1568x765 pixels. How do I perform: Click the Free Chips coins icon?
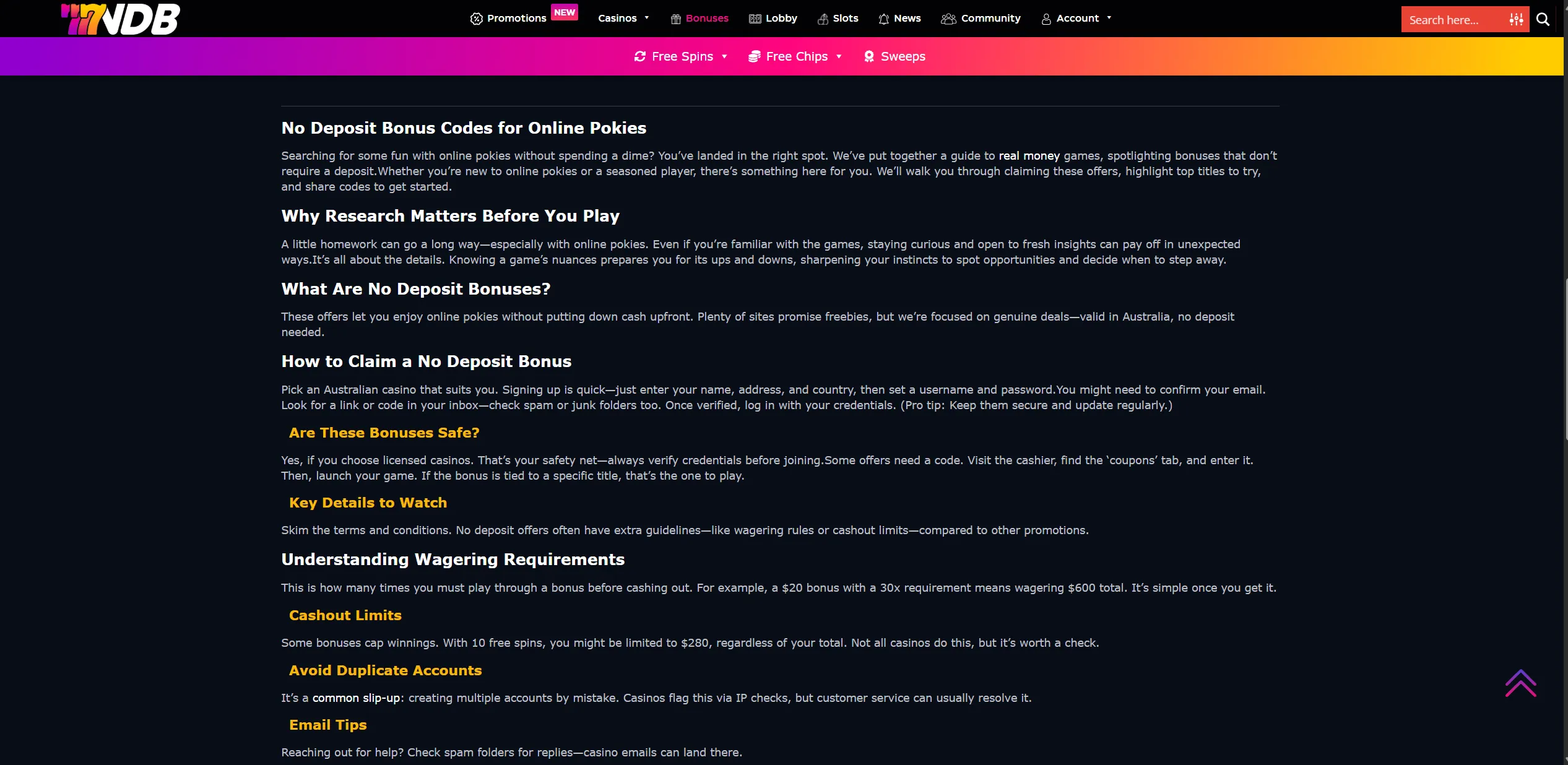754,56
